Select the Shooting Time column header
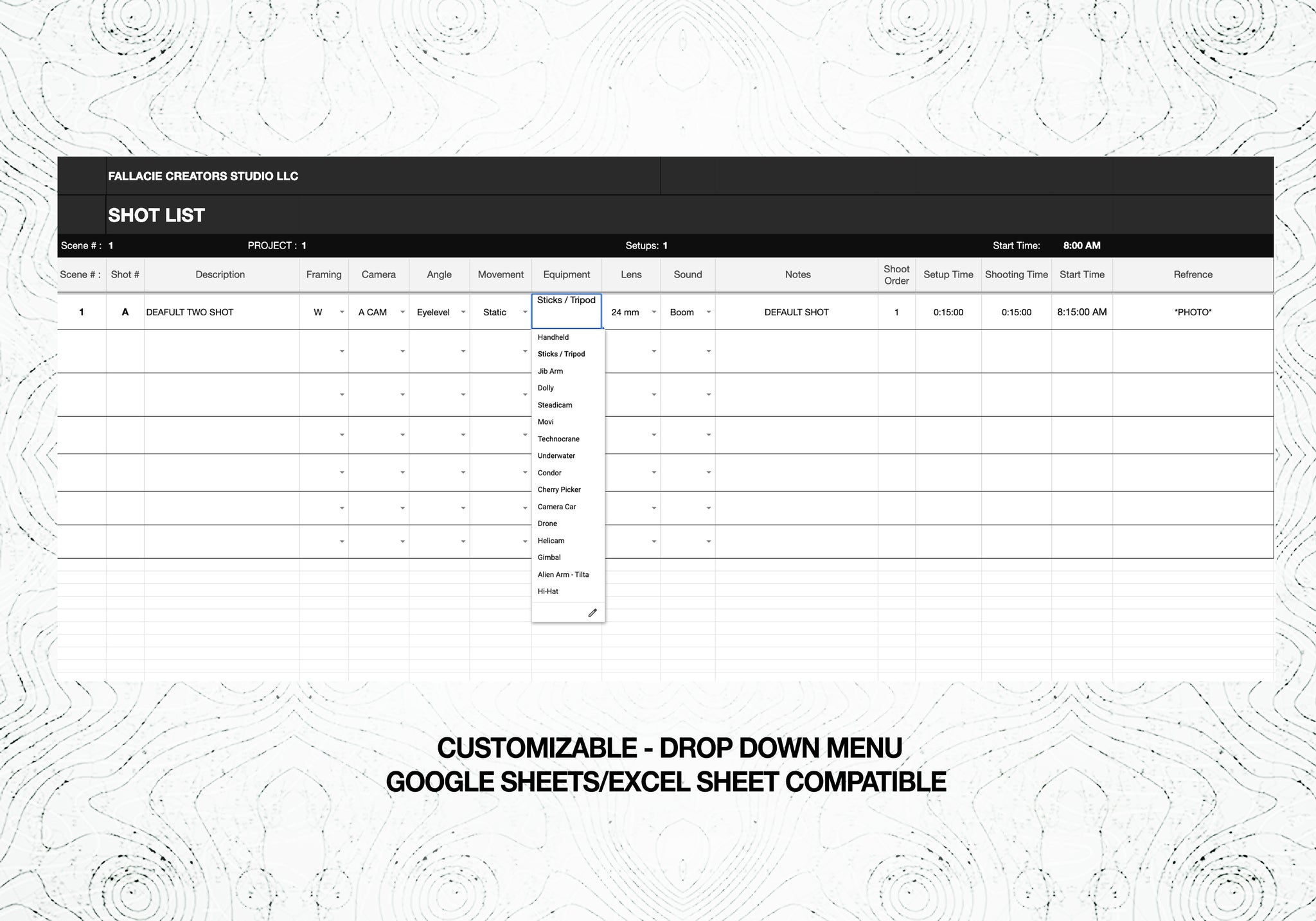 click(1017, 274)
